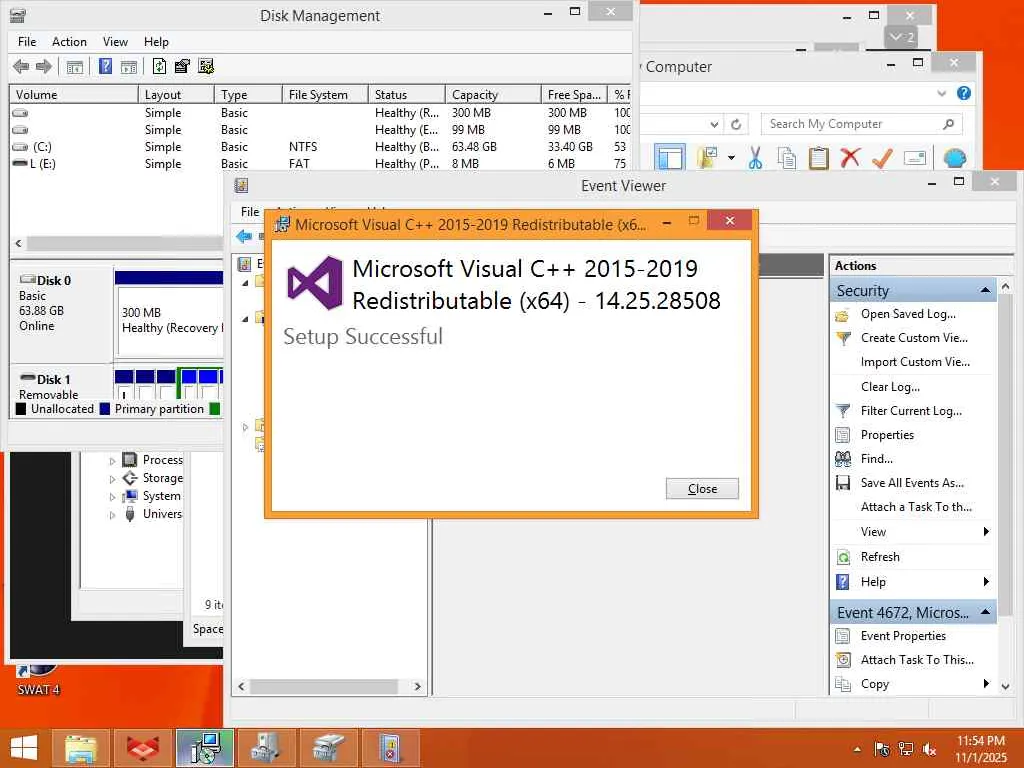Click the blue Help icon in Disk Management toolbar

(x=105, y=66)
